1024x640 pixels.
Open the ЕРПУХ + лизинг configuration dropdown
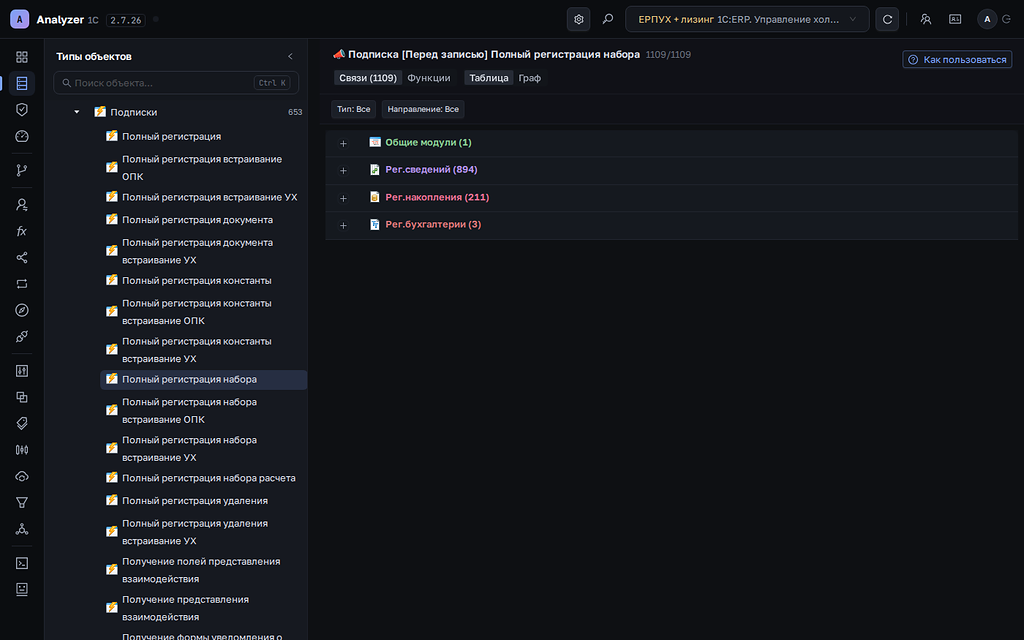[747, 20]
